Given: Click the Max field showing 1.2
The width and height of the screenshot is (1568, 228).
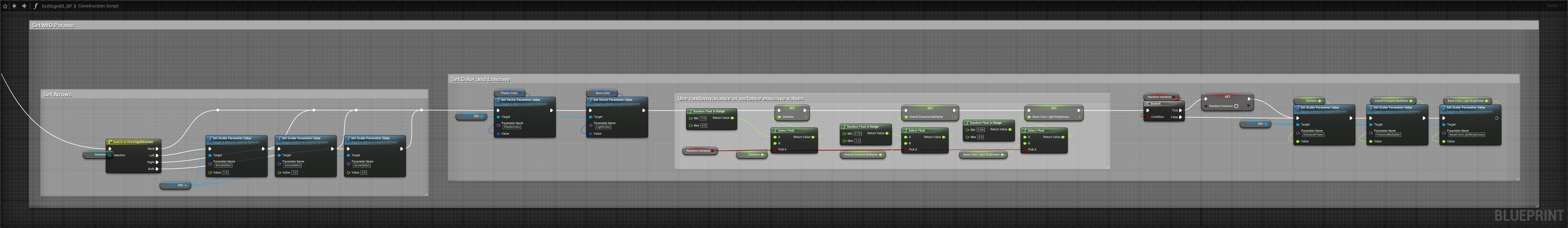Looking at the screenshot, I should coord(858,141).
